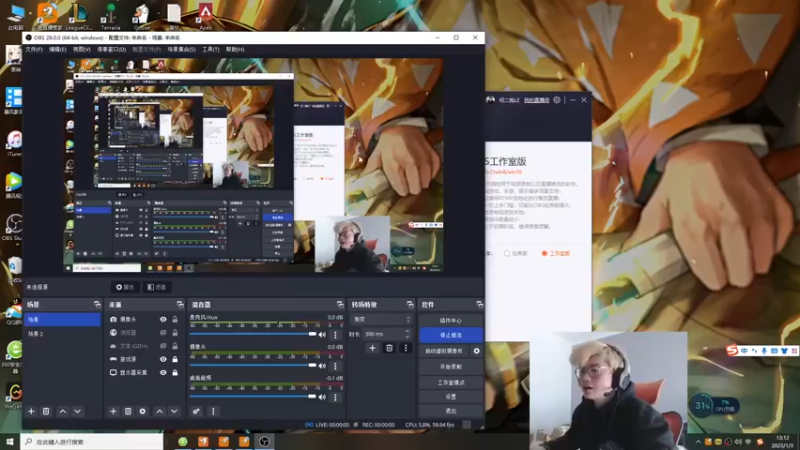Open transition properties three-dot icon
Viewport: 800px width, 450px height.
click(x=406, y=348)
